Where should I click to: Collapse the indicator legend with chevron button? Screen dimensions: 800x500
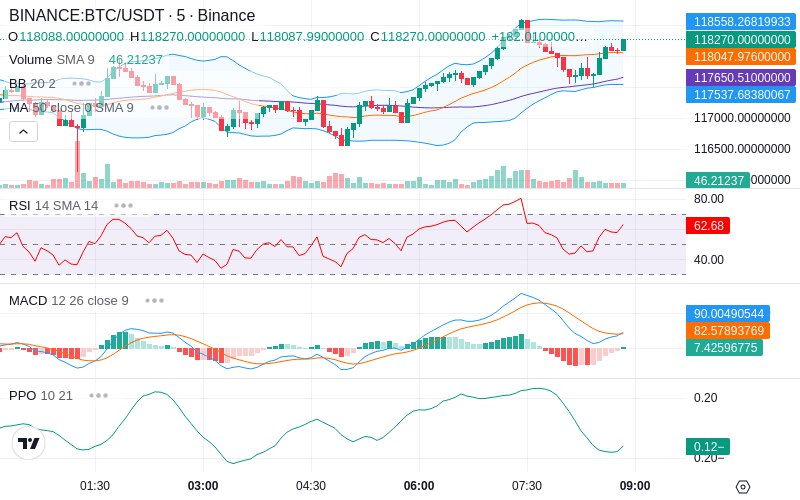click(x=23, y=132)
